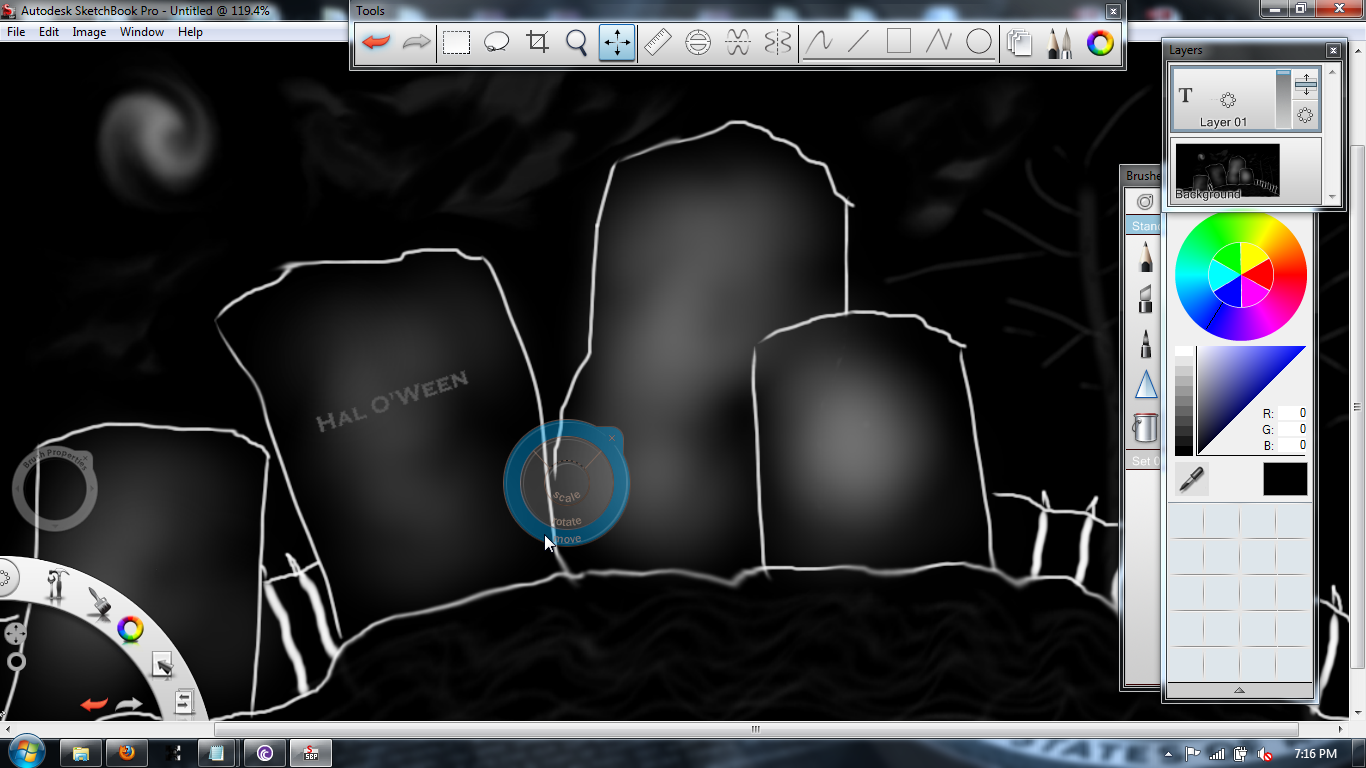Click the red Undo arrow in the lagoon
Image resolution: width=1366 pixels, height=768 pixels.
94,704
